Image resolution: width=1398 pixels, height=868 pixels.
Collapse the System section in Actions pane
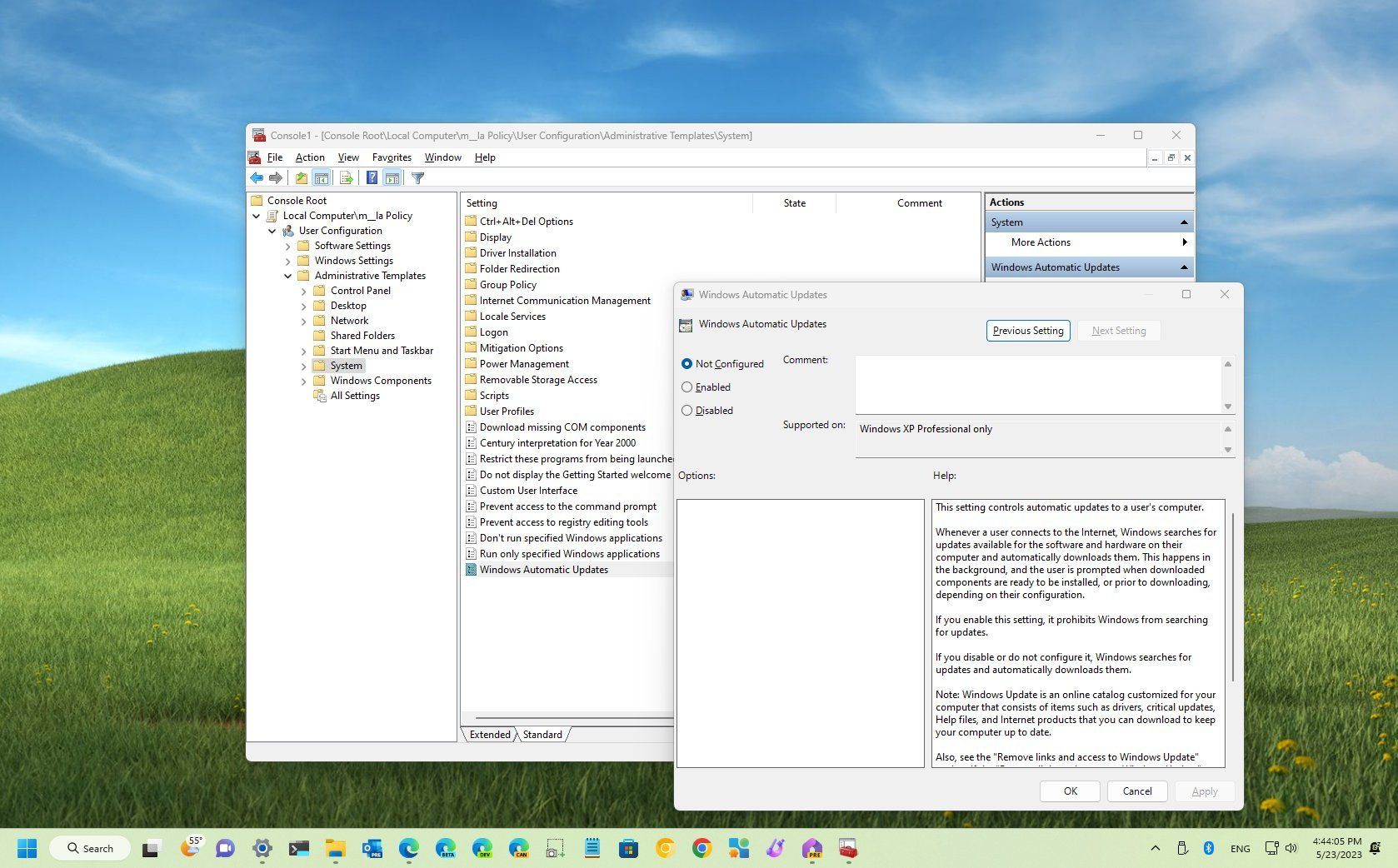click(x=1184, y=222)
